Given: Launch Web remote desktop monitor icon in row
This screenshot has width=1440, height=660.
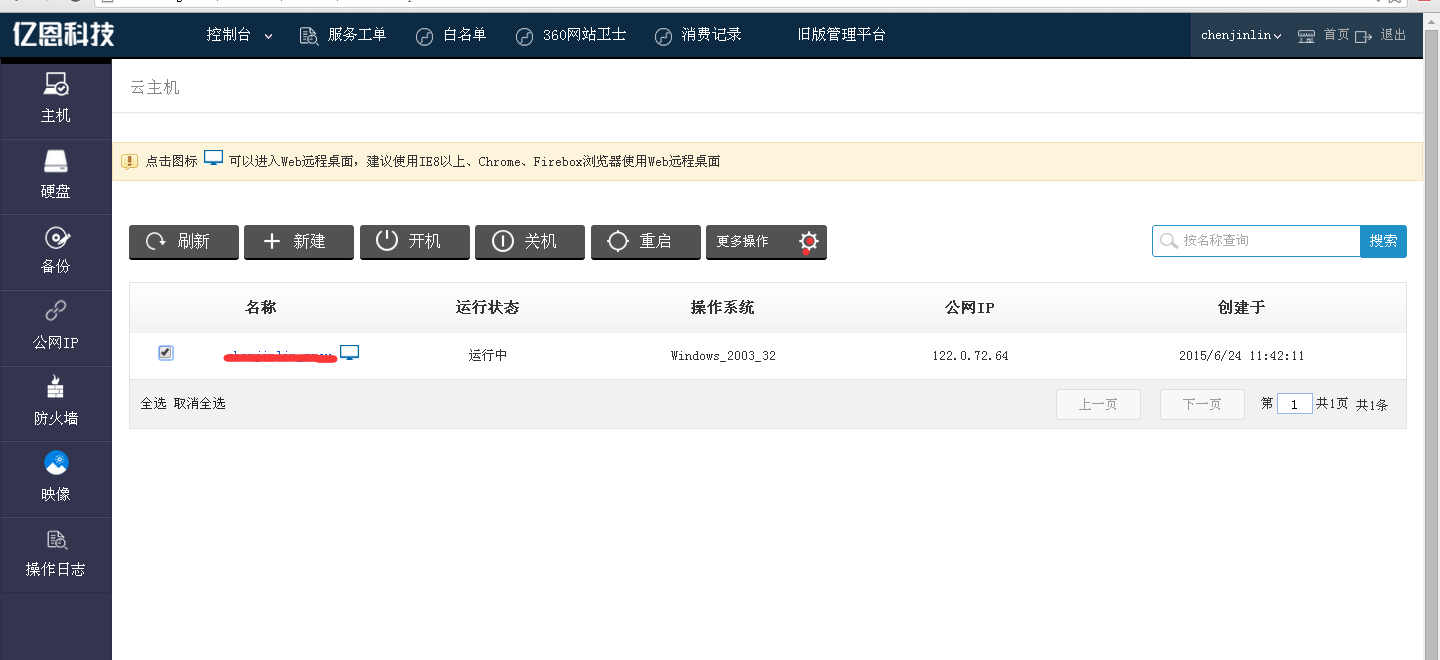Looking at the screenshot, I should point(349,353).
